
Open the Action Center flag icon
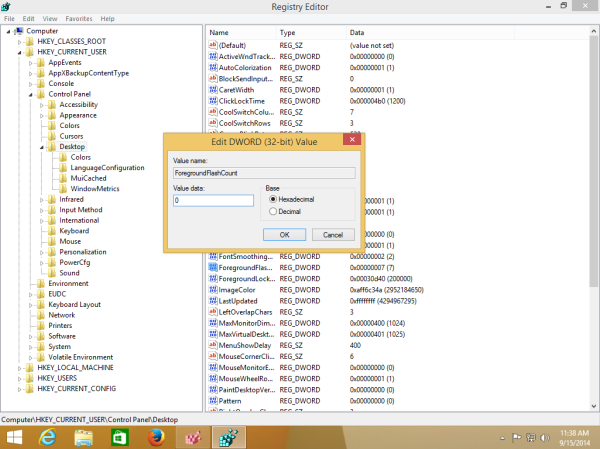(x=516, y=437)
